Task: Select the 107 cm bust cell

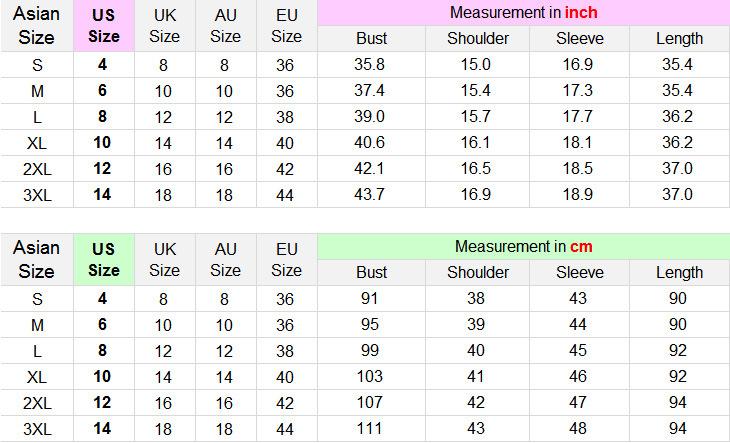Action: click(x=371, y=402)
